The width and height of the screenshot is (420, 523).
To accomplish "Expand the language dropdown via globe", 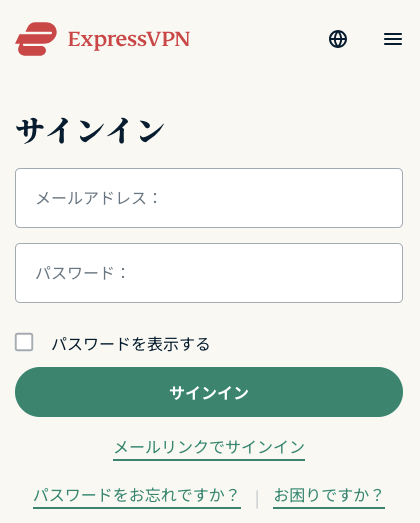I will [338, 39].
